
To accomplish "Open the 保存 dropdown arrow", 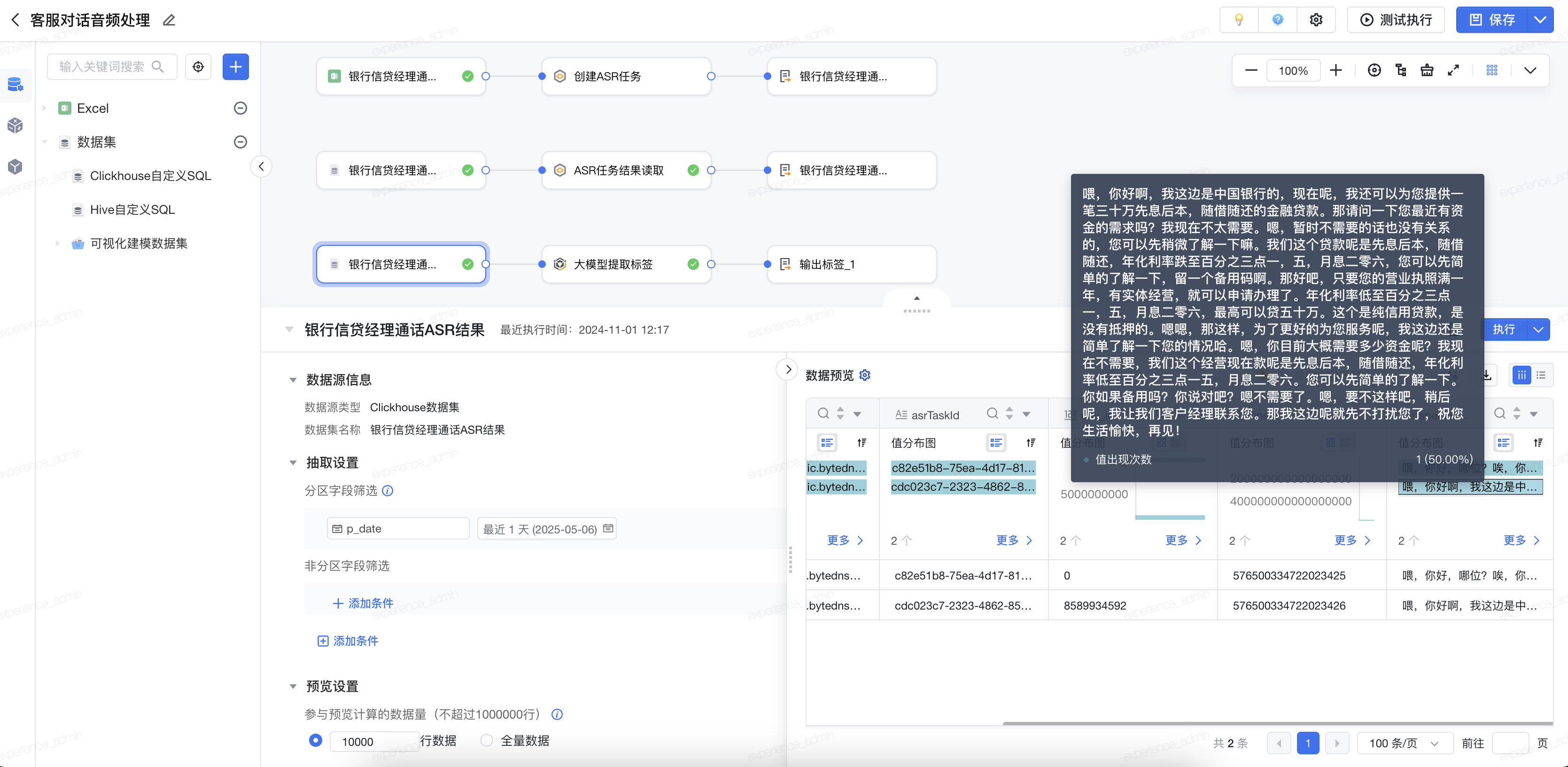I will [x=1540, y=20].
